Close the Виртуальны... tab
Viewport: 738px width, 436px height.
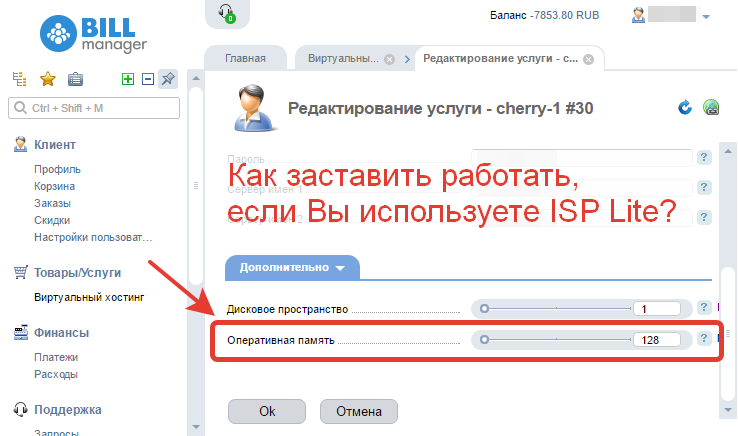389,59
